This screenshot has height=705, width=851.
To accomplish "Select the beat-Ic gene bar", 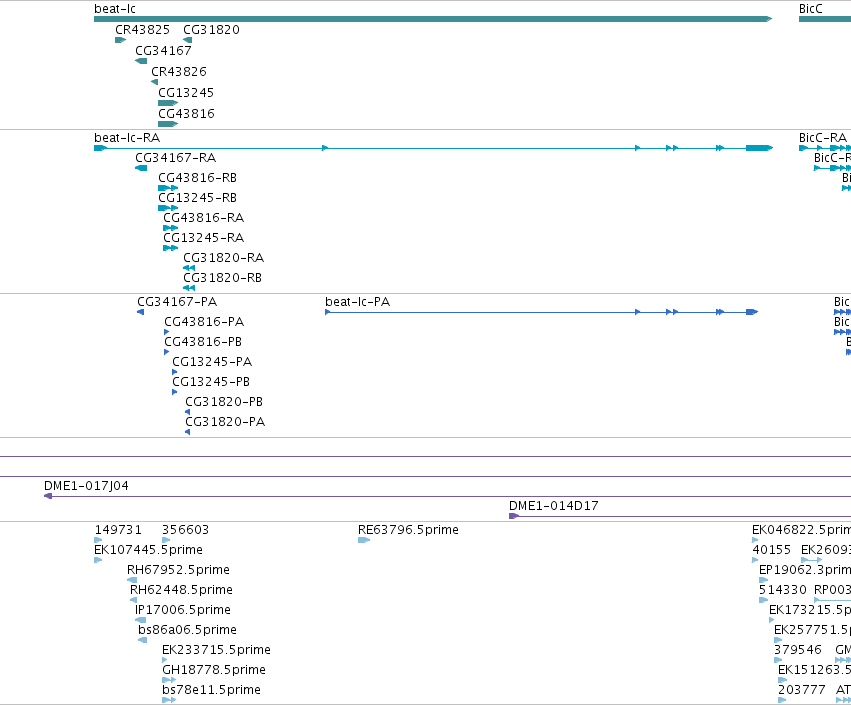I will [x=433, y=19].
